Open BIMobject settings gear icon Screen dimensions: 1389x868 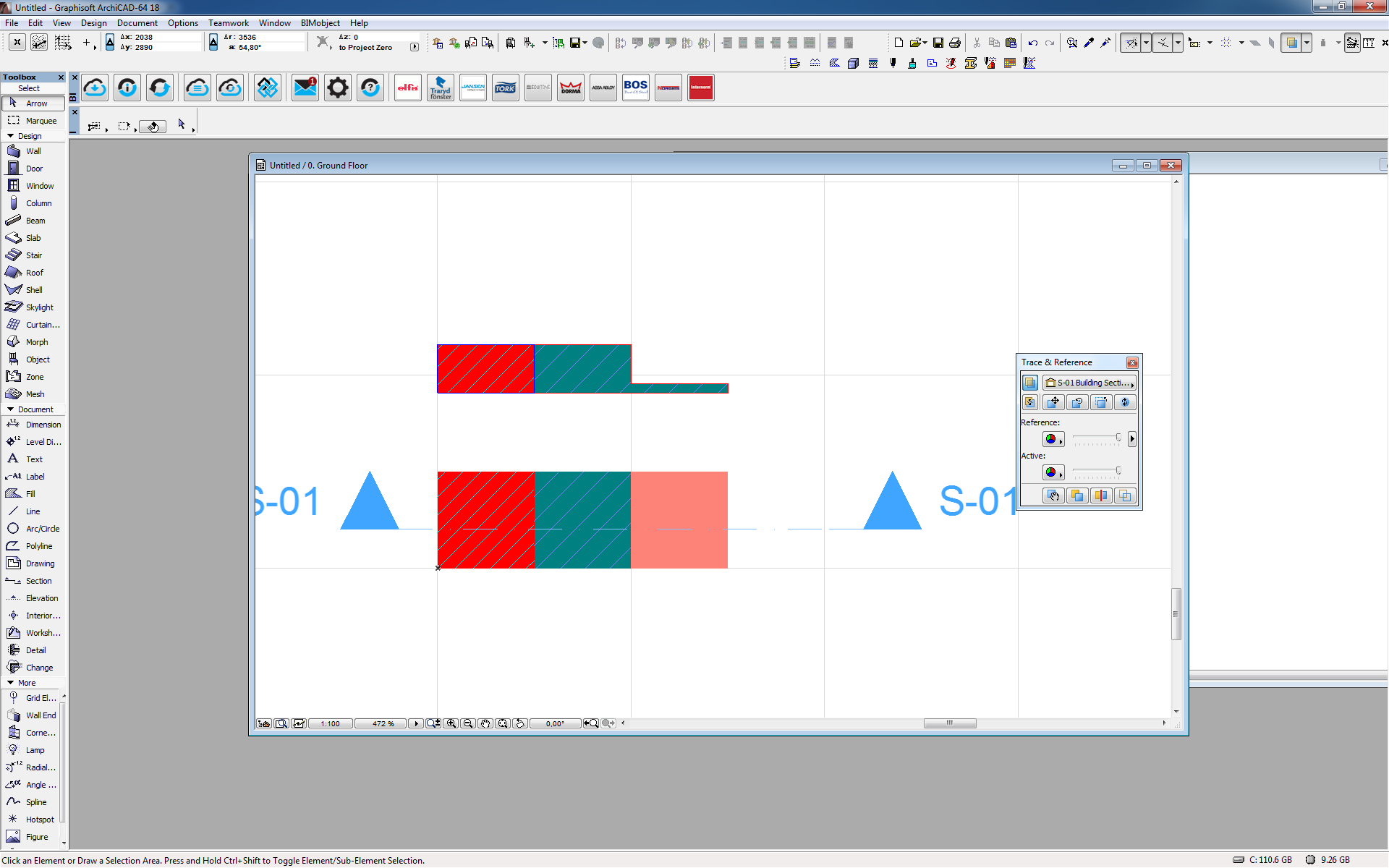coord(337,88)
